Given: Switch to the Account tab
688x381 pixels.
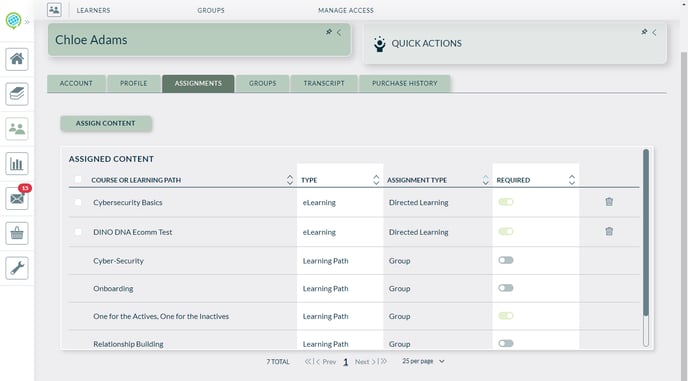Looking at the screenshot, I should pos(76,83).
